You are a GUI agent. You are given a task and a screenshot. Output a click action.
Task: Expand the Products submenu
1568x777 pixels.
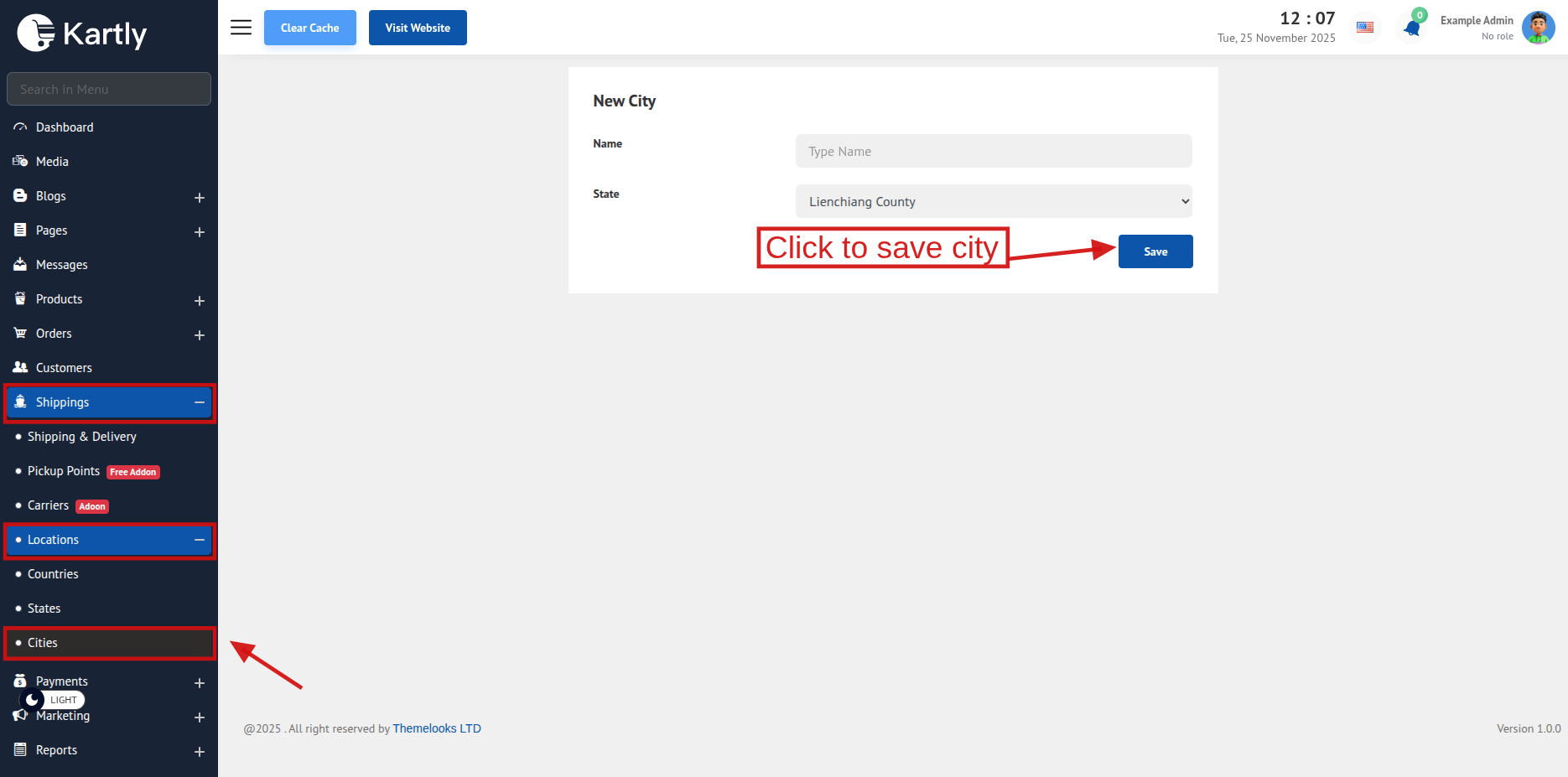(200, 300)
